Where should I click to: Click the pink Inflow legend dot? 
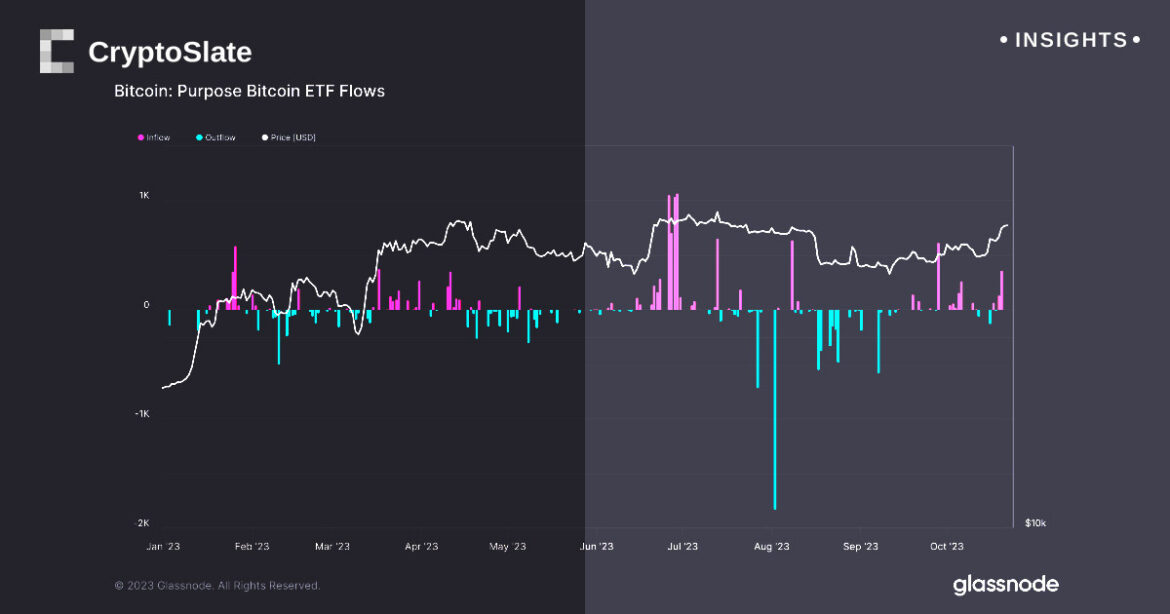pos(141,137)
